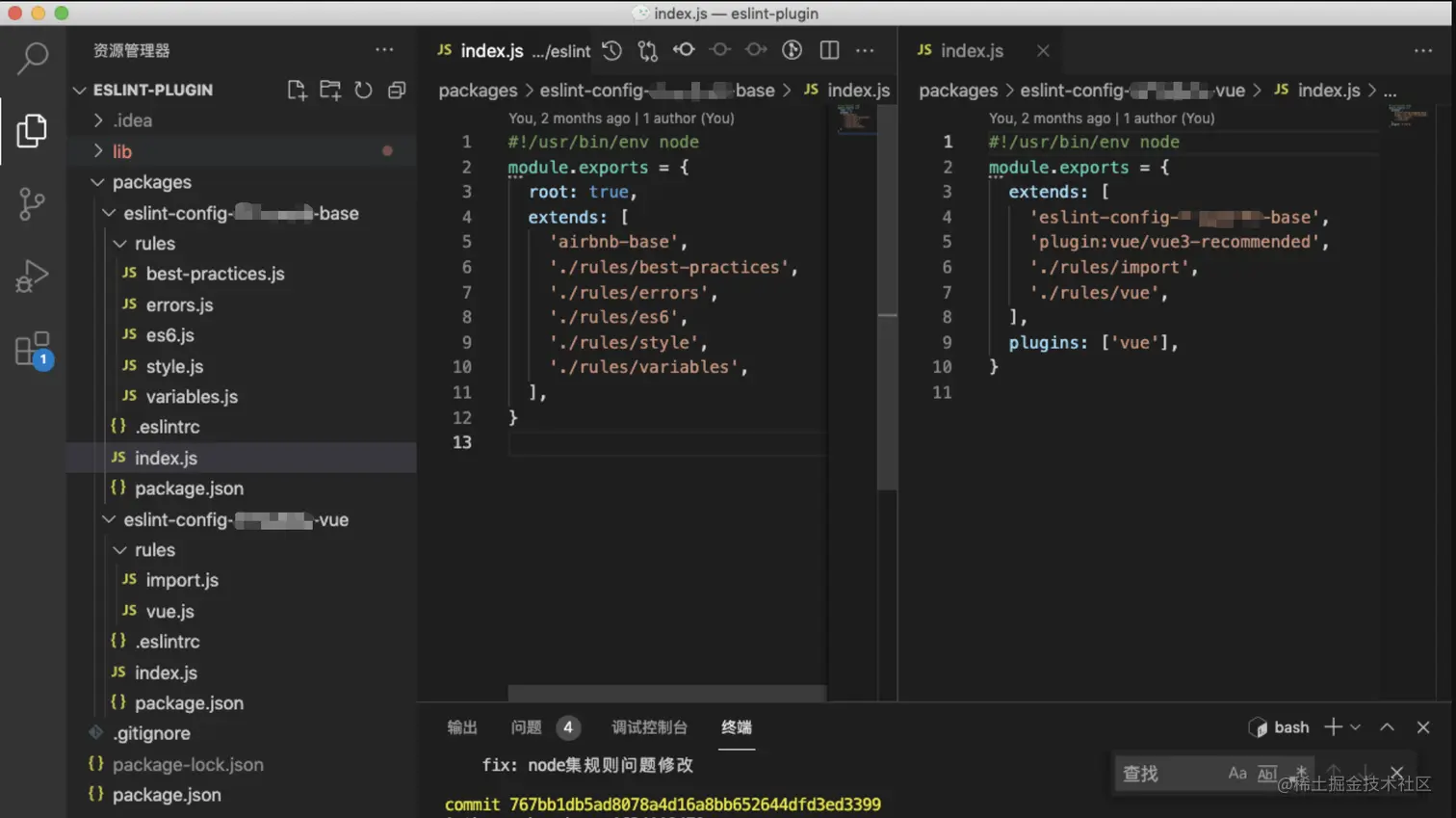Expand the lib folder
This screenshot has width=1456, height=818.
[97, 151]
